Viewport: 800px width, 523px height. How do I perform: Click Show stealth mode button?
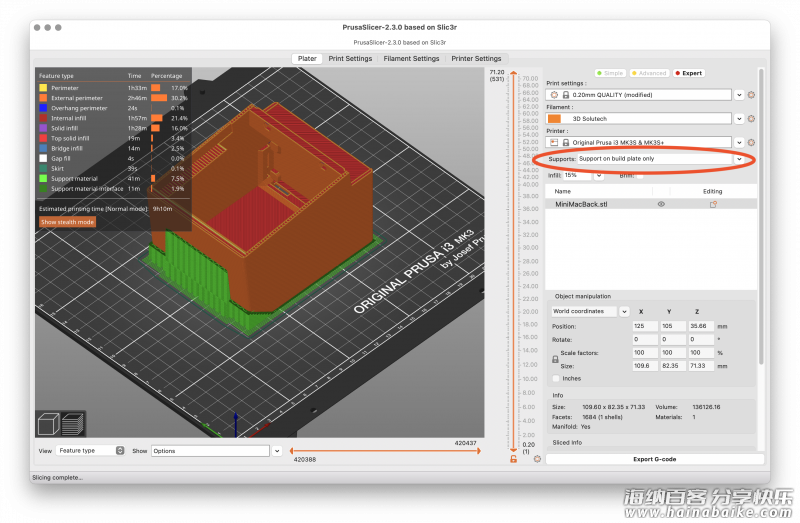[67, 222]
